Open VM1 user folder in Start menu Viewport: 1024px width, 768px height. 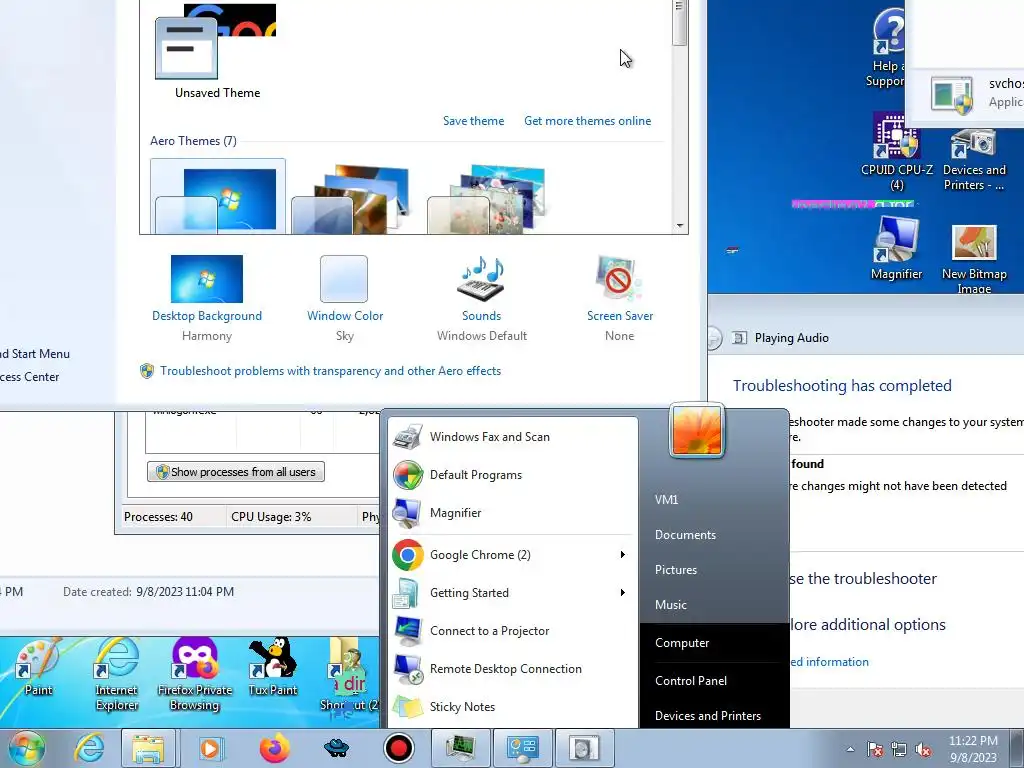(666, 500)
